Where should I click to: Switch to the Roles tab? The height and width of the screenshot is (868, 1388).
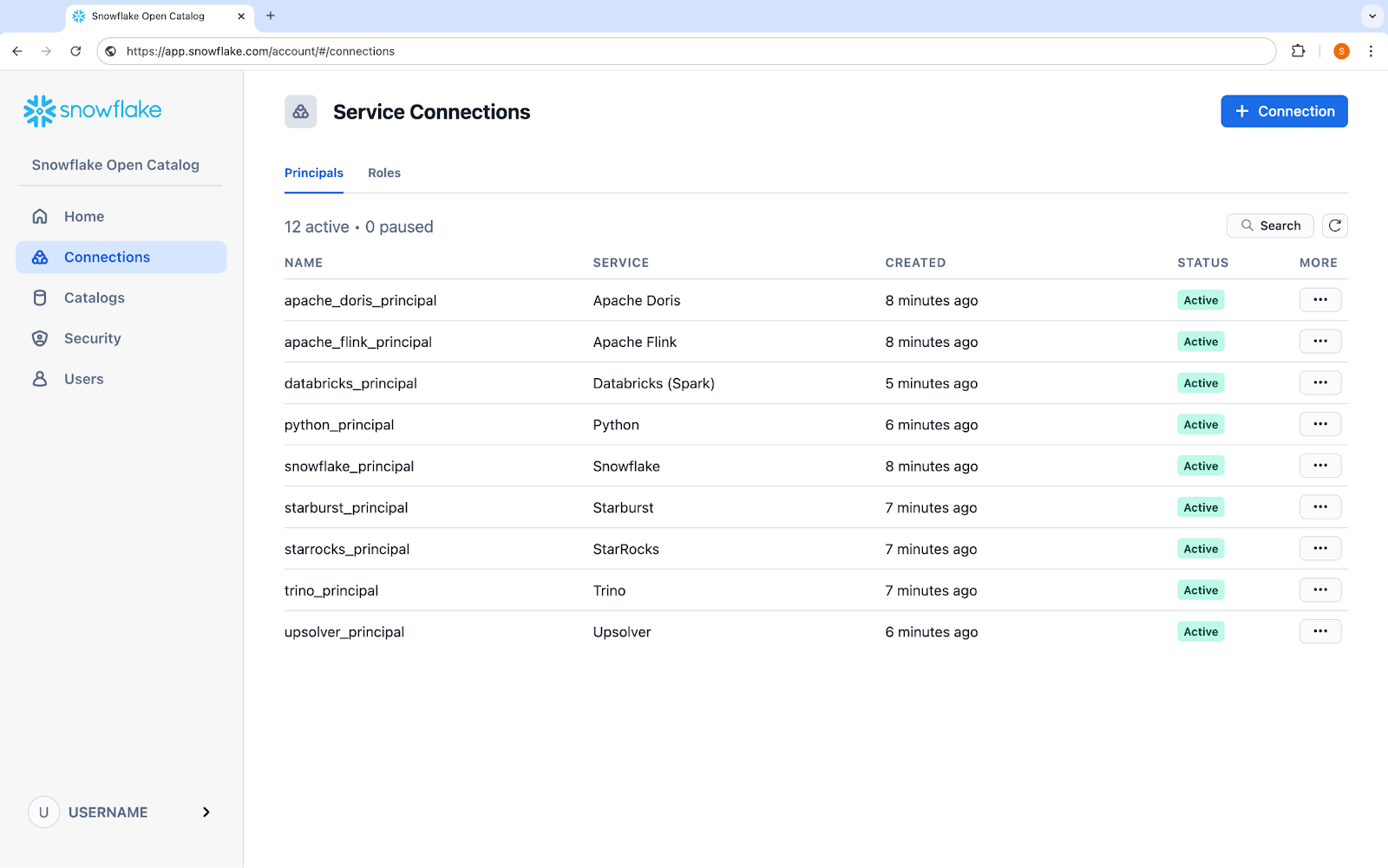coord(384,173)
